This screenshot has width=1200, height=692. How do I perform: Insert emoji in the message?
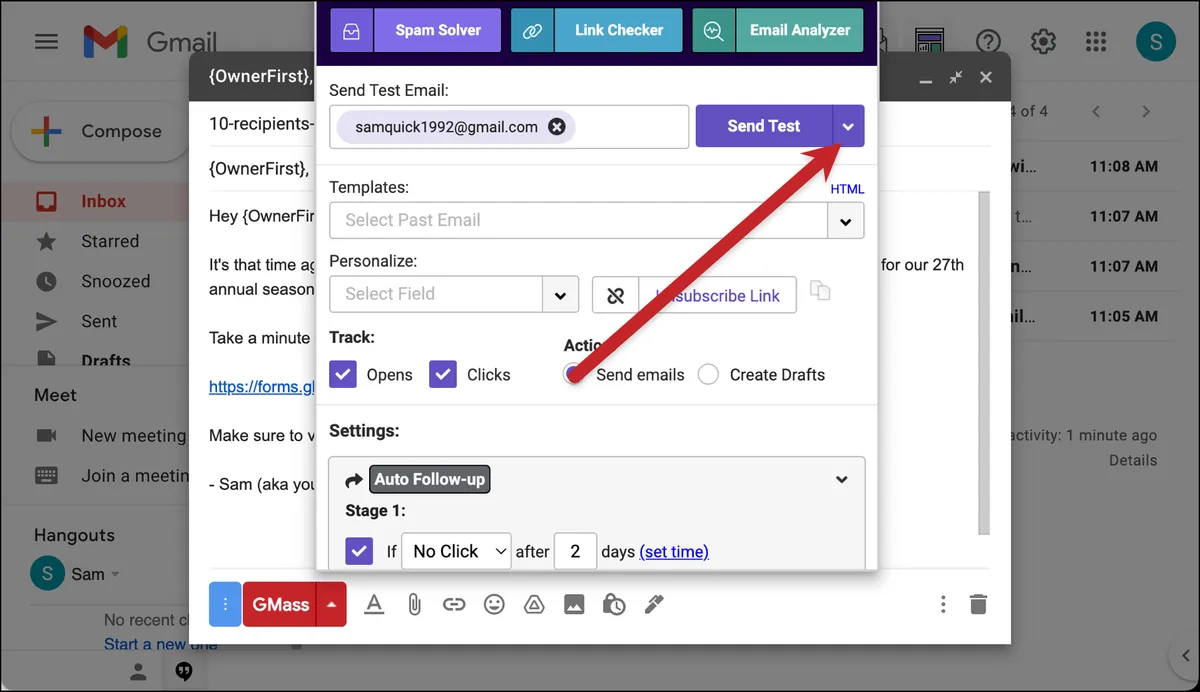click(x=494, y=604)
